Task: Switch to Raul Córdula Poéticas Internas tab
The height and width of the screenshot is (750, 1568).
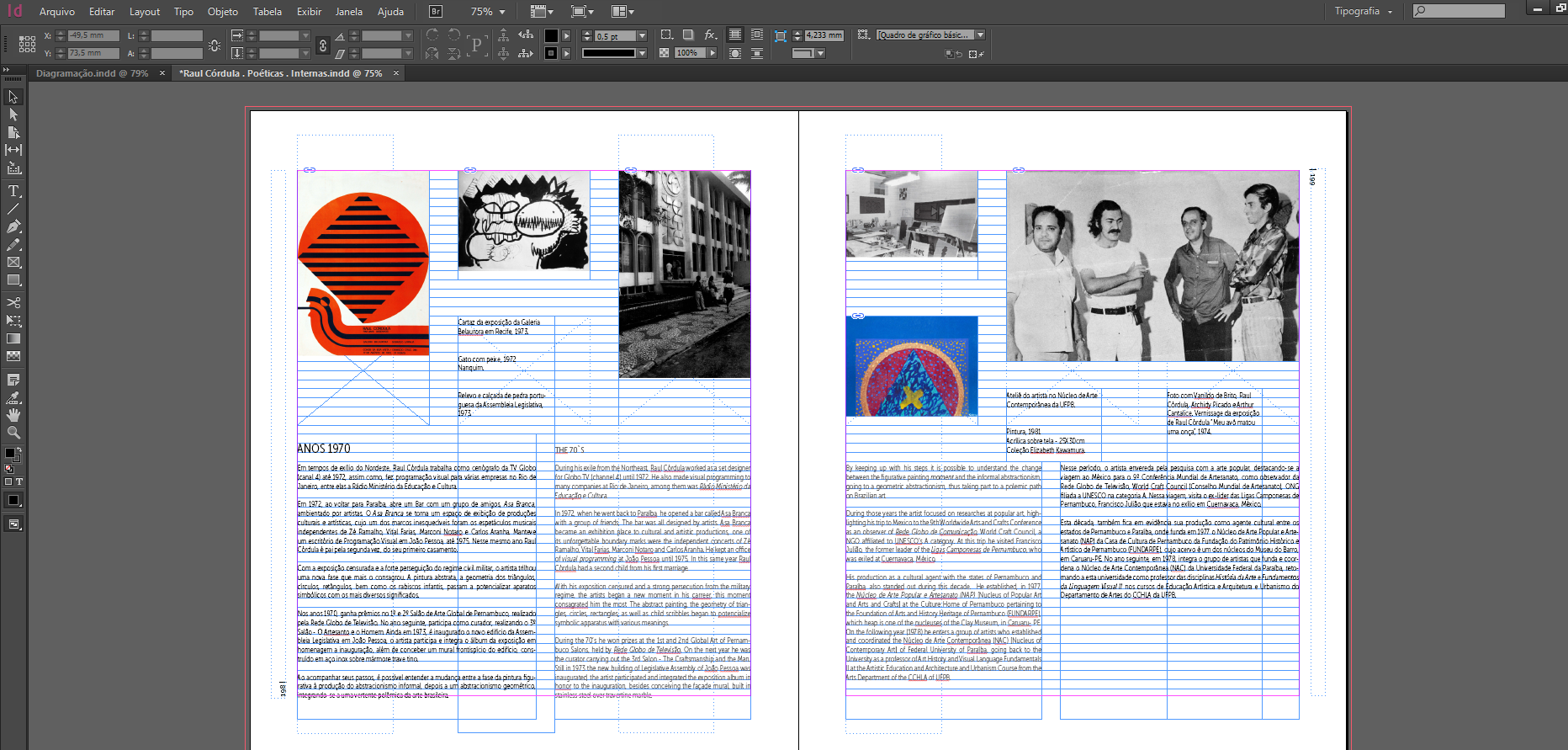Action: pos(281,73)
